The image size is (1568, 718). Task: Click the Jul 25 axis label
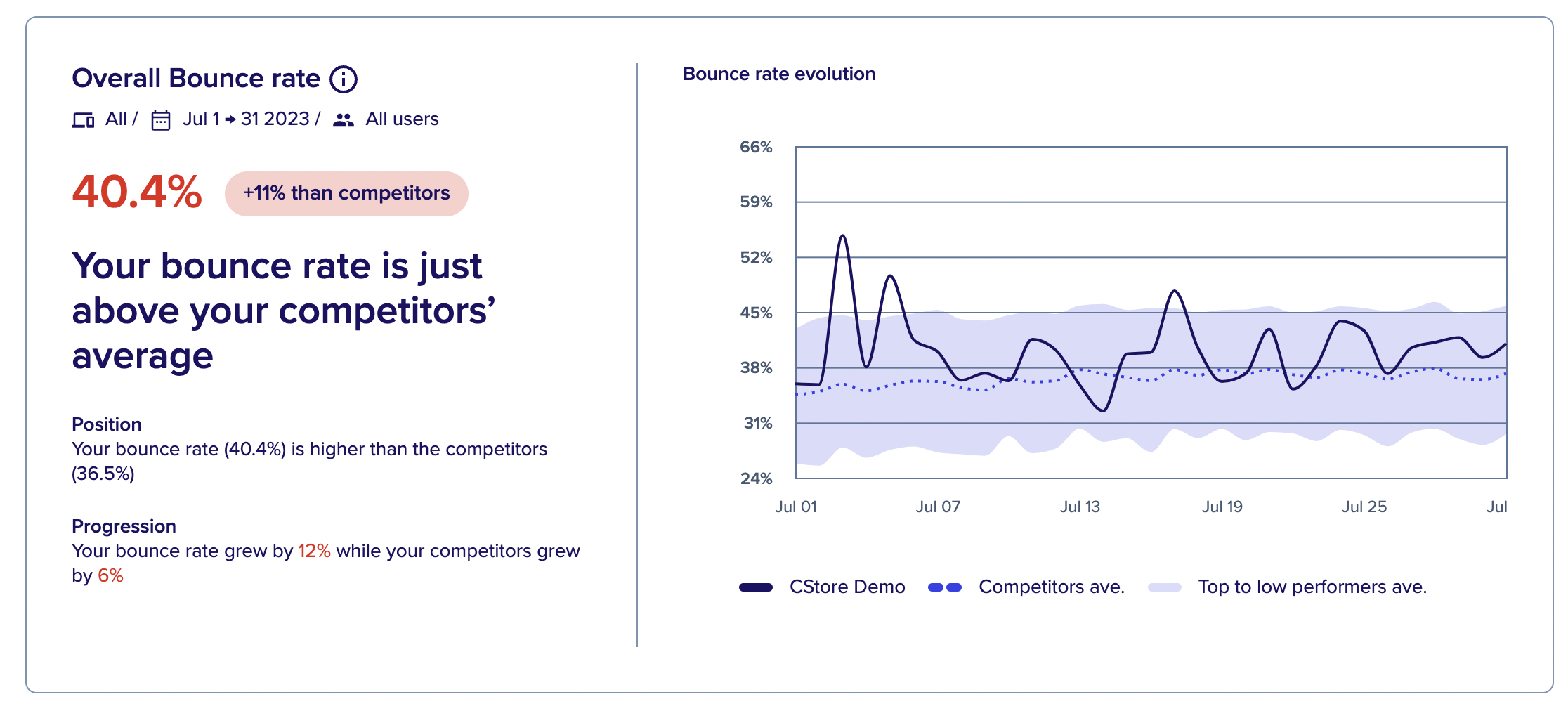[x=1364, y=507]
